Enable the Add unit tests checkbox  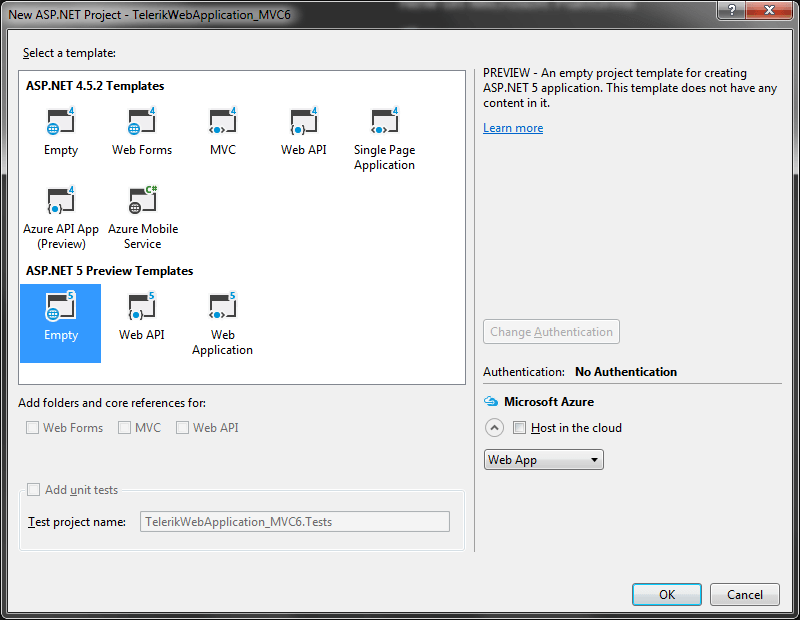34,490
